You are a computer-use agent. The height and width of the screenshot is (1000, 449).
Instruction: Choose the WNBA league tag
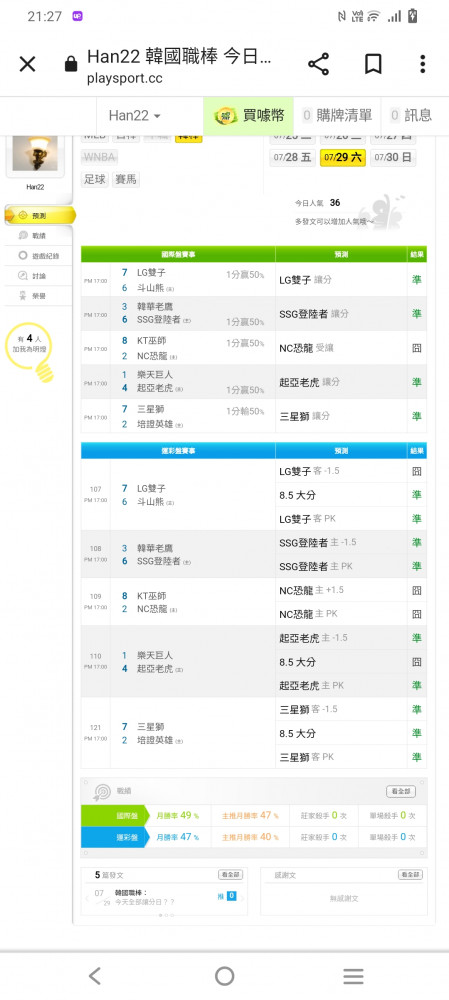tap(99, 157)
